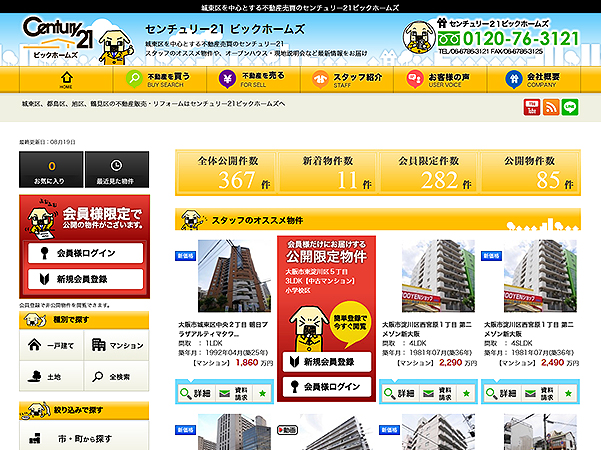Click the 0120-76-3121 phone number

[x=521, y=38]
